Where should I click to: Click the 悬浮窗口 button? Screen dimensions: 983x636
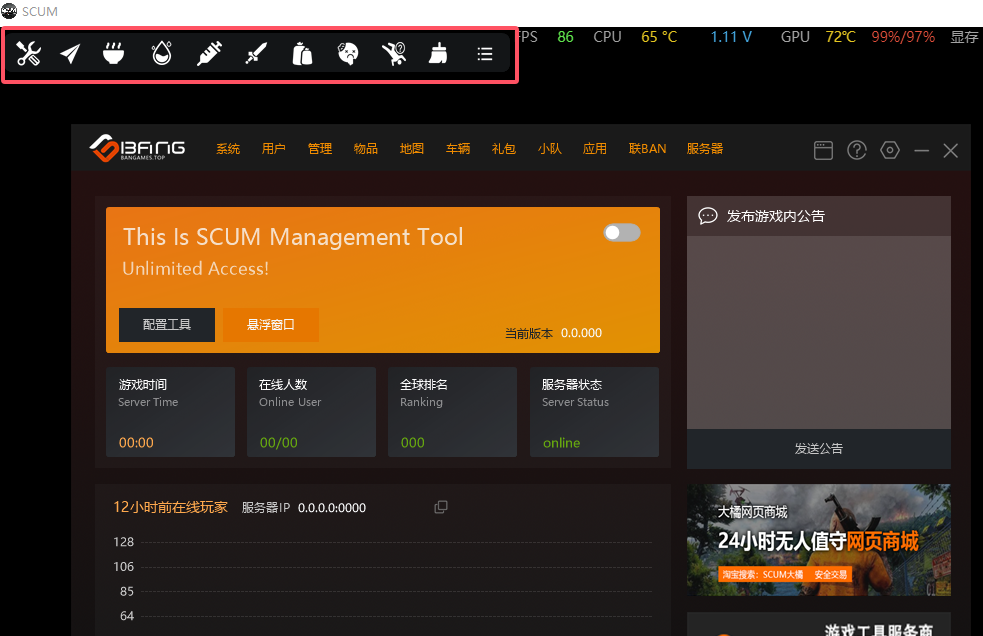(271, 324)
